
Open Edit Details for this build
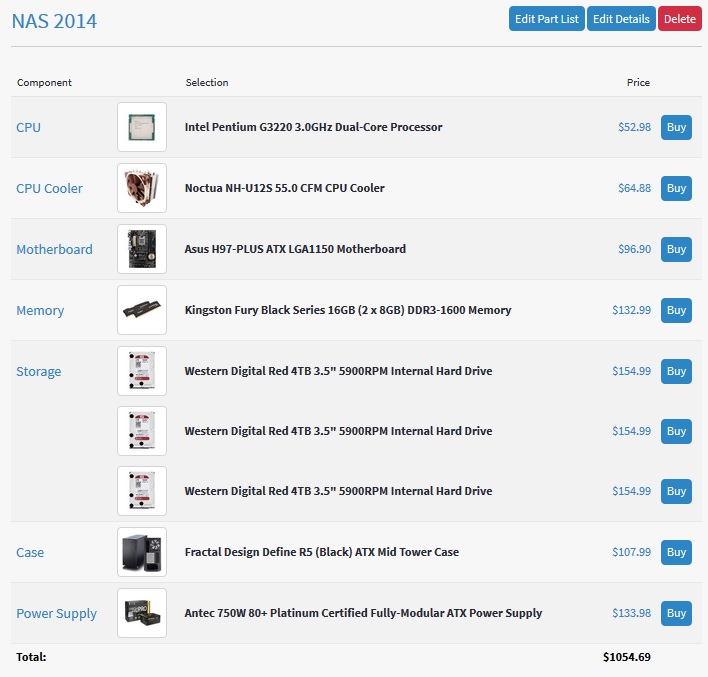(620, 19)
